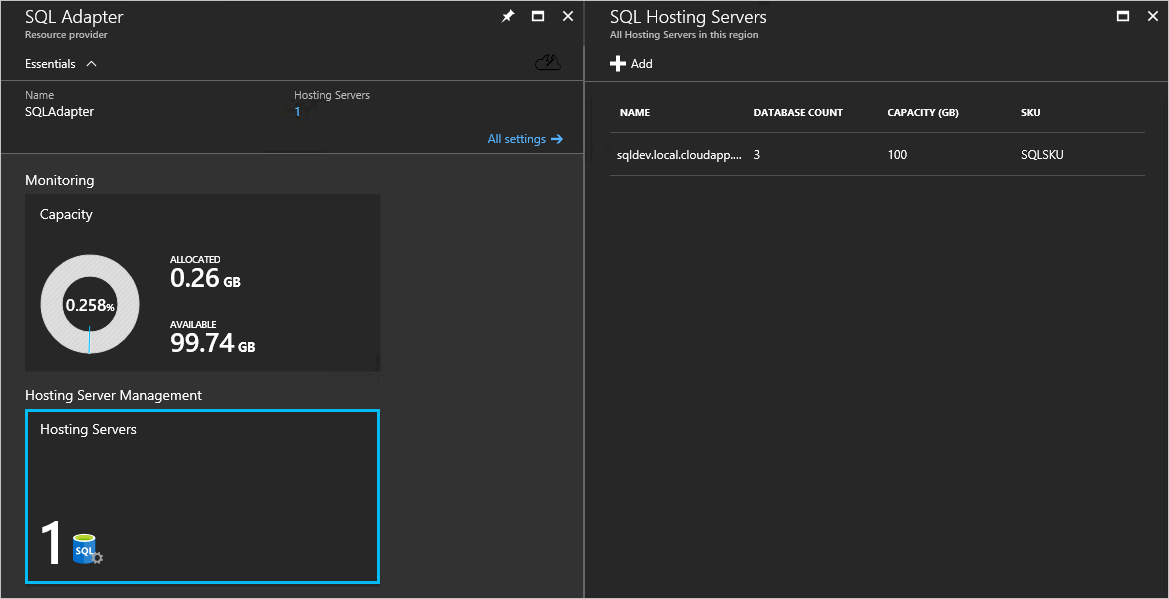Sort by the CAPACITY (GB) column header

(922, 112)
